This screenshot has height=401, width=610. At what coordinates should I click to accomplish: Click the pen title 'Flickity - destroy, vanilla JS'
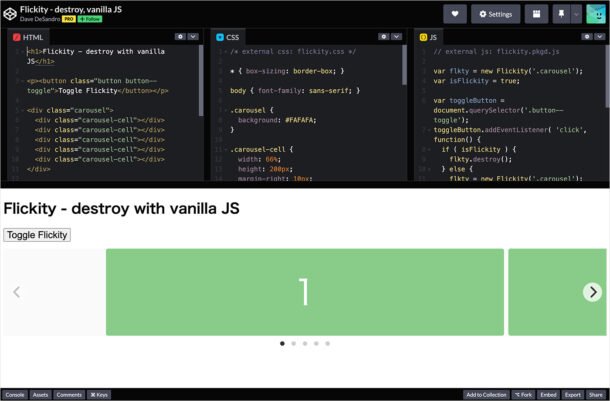coord(71,9)
